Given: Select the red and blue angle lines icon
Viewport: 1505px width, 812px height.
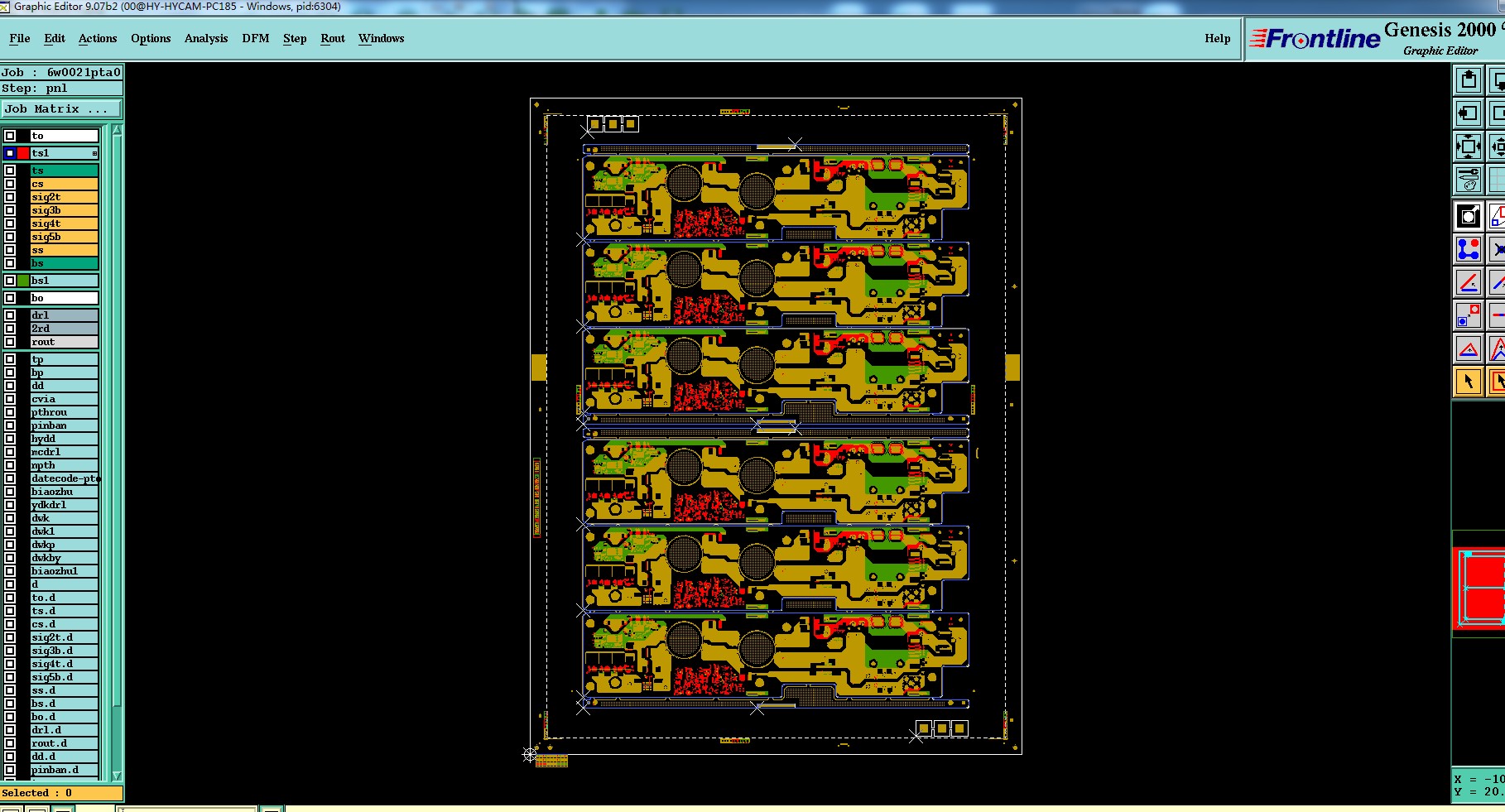Looking at the screenshot, I should [x=1469, y=282].
